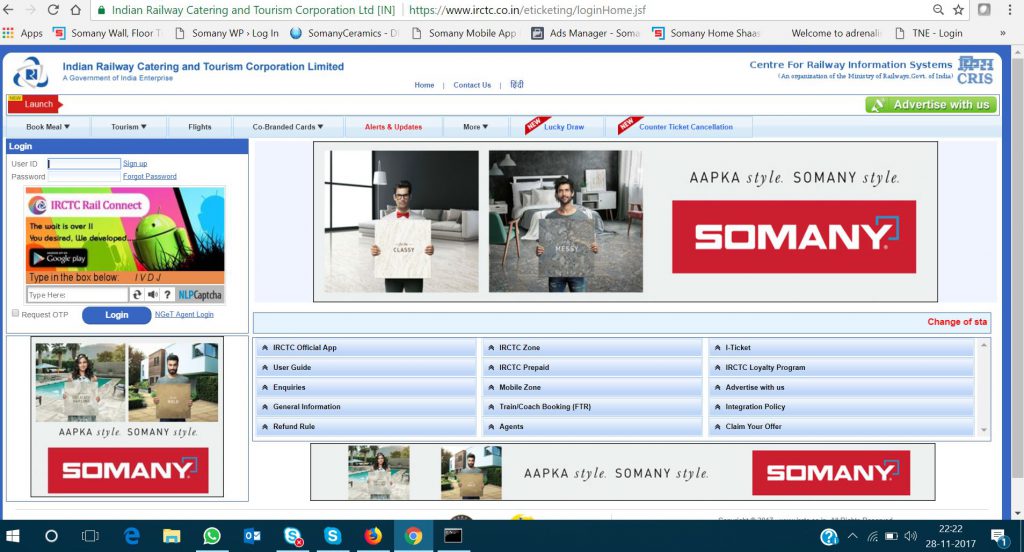Image resolution: width=1024 pixels, height=552 pixels.
Task: Click the Home link in header
Action: 424,85
